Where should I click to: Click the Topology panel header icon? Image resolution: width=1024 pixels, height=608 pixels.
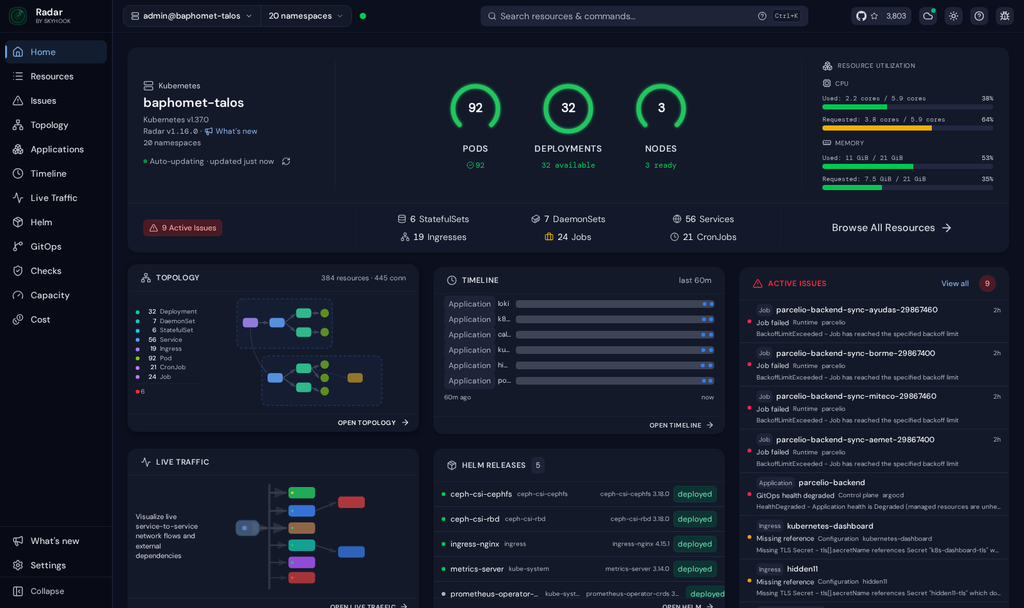coord(146,278)
